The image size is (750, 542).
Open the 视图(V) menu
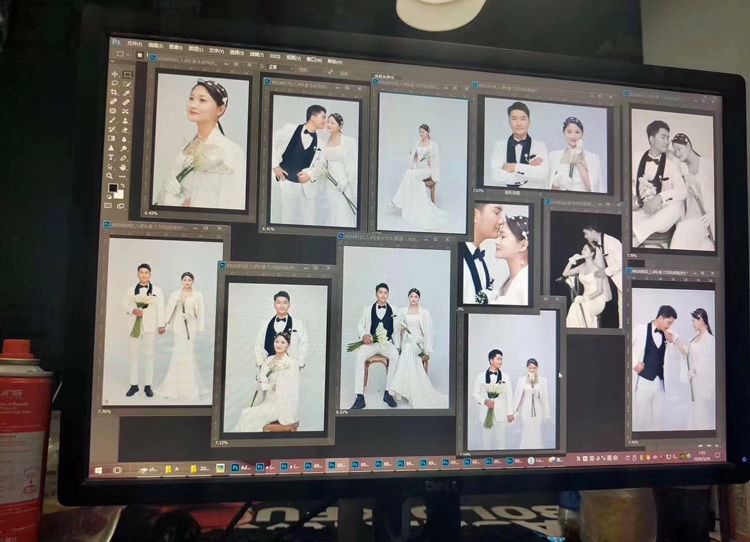click(x=294, y=58)
